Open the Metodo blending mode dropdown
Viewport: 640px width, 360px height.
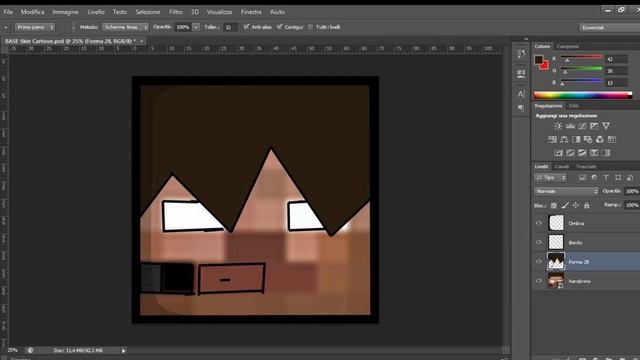pyautogui.click(x=125, y=27)
